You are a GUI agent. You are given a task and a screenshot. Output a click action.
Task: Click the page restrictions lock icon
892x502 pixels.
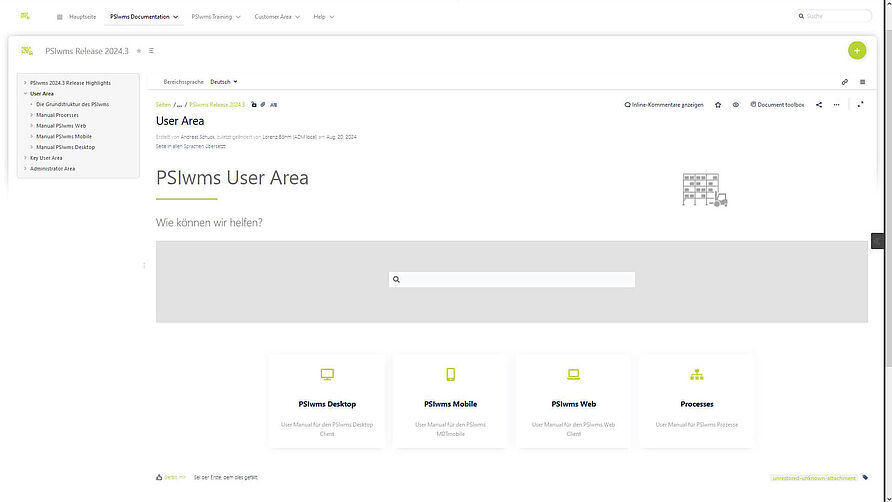254,105
